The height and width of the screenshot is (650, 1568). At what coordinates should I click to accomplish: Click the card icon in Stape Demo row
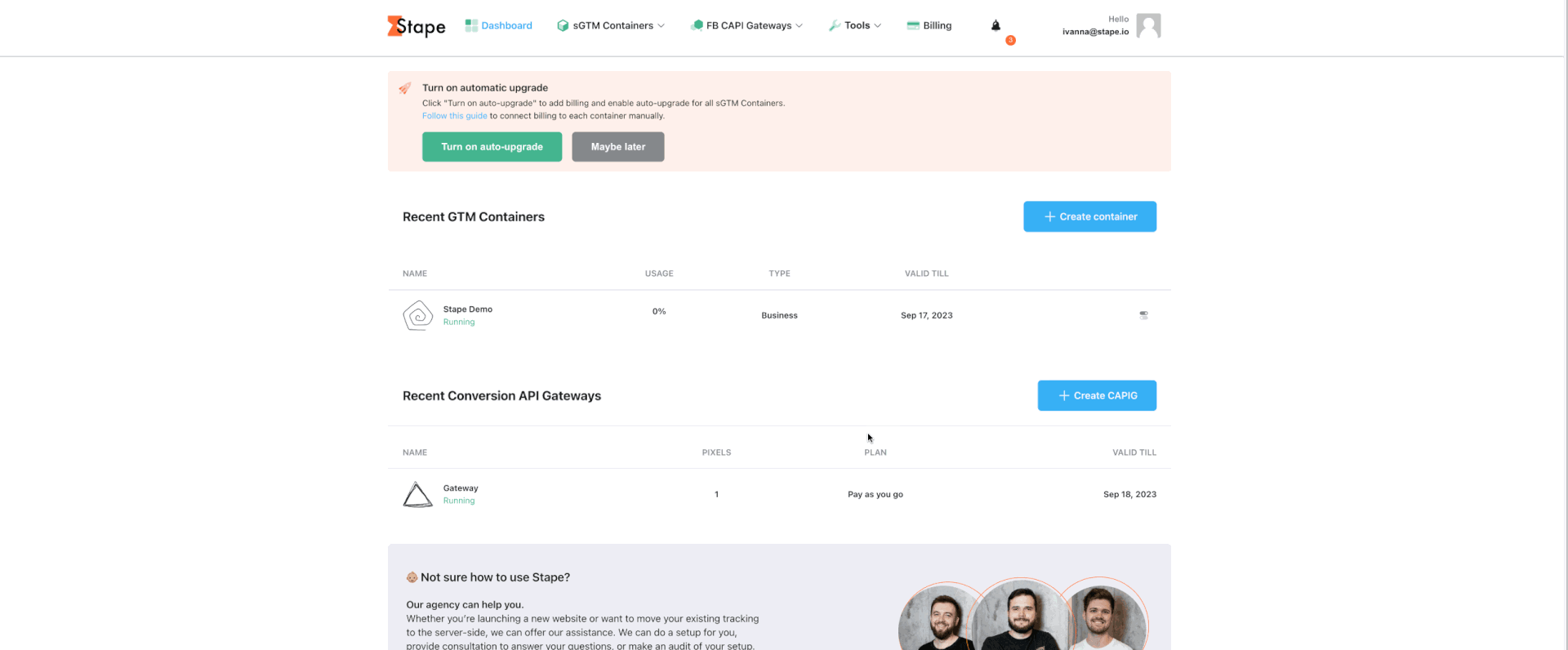pos(1143,315)
